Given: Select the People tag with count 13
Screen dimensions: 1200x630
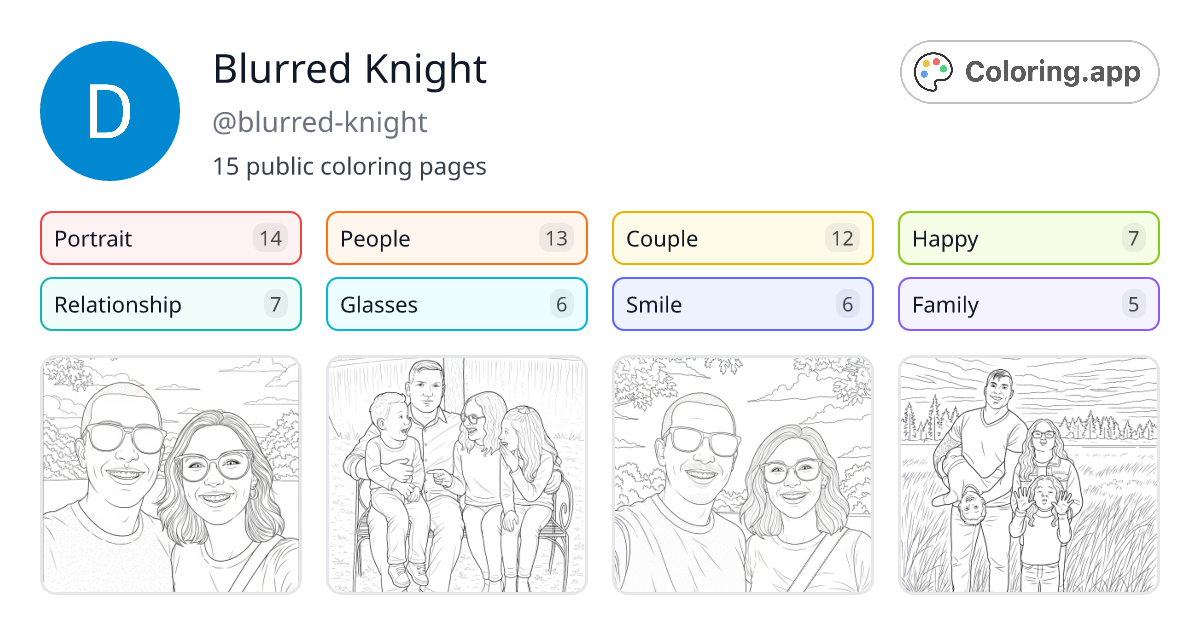Looking at the screenshot, I should [x=456, y=238].
